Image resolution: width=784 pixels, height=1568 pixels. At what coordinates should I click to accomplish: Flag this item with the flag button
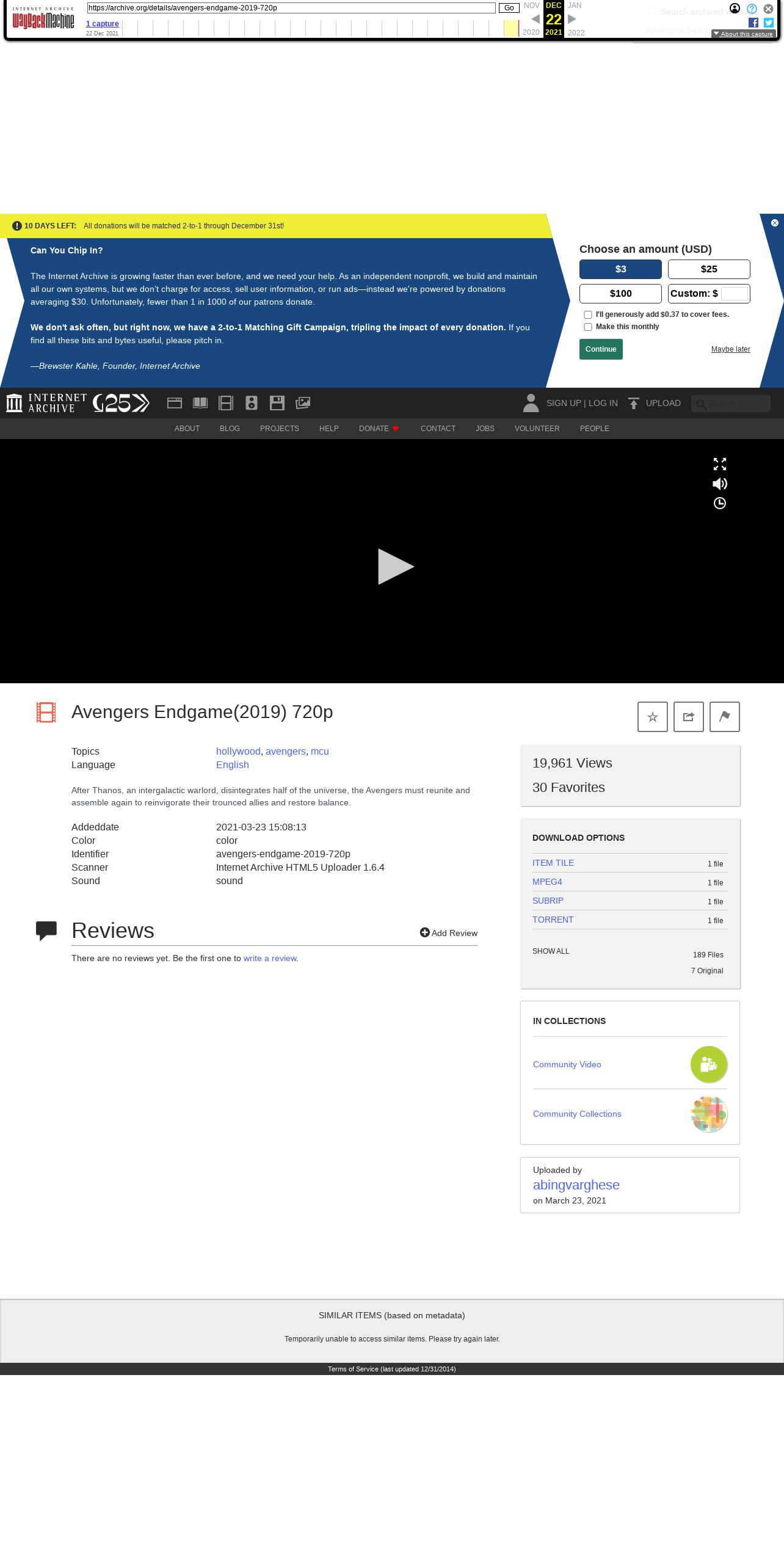tap(725, 717)
